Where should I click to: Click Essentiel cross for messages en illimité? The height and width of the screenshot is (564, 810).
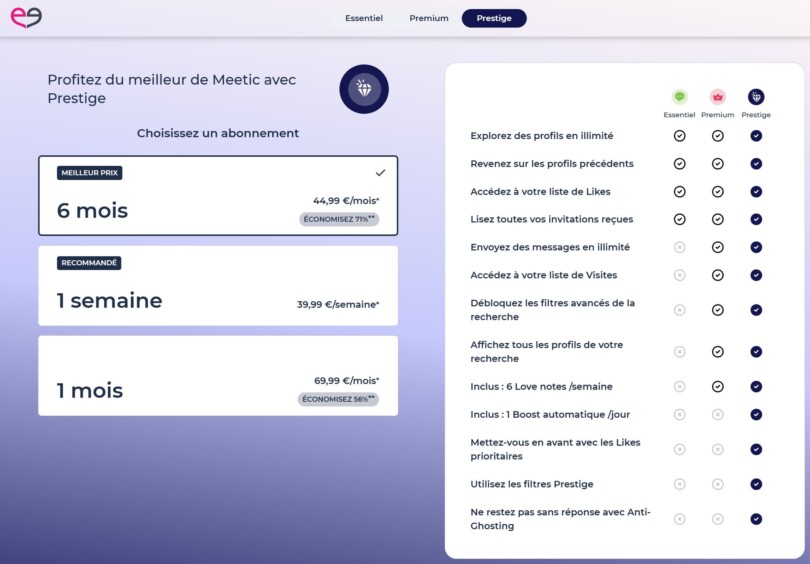point(679,247)
